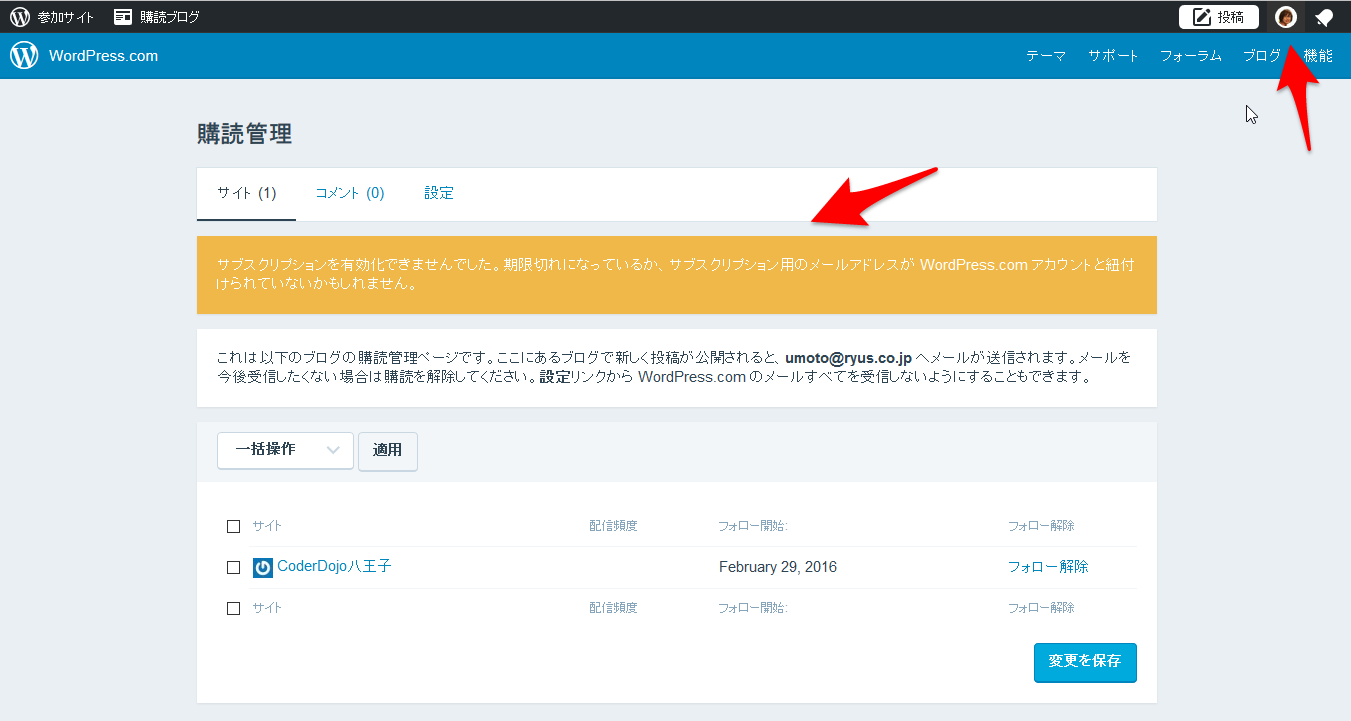
Task: Click the user avatar in admin bar
Action: pos(1286,17)
